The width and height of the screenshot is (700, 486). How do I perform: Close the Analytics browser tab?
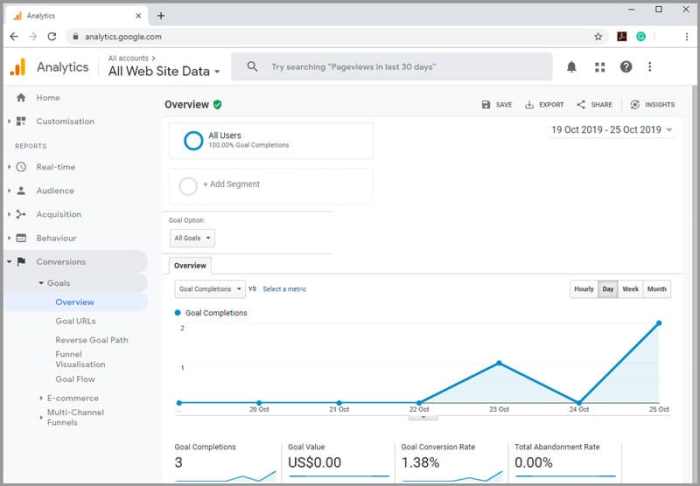pos(138,16)
